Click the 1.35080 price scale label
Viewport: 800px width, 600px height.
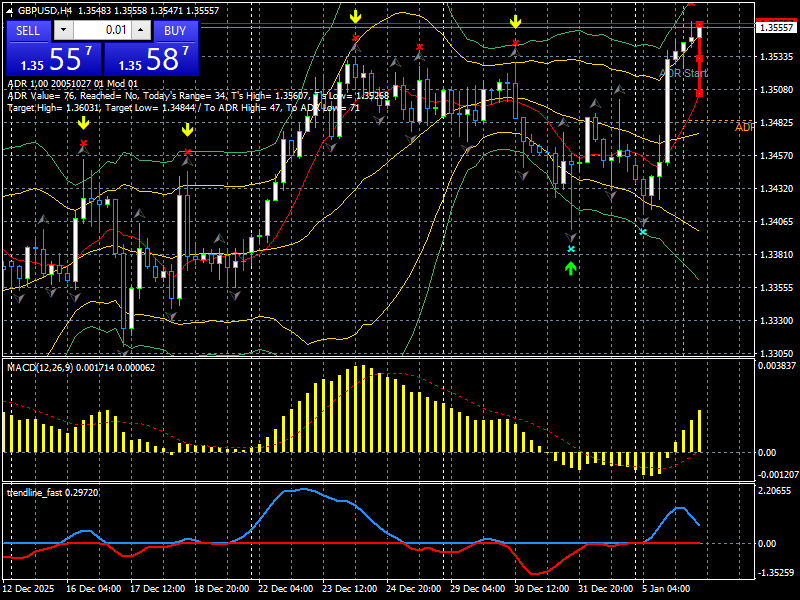(x=776, y=89)
